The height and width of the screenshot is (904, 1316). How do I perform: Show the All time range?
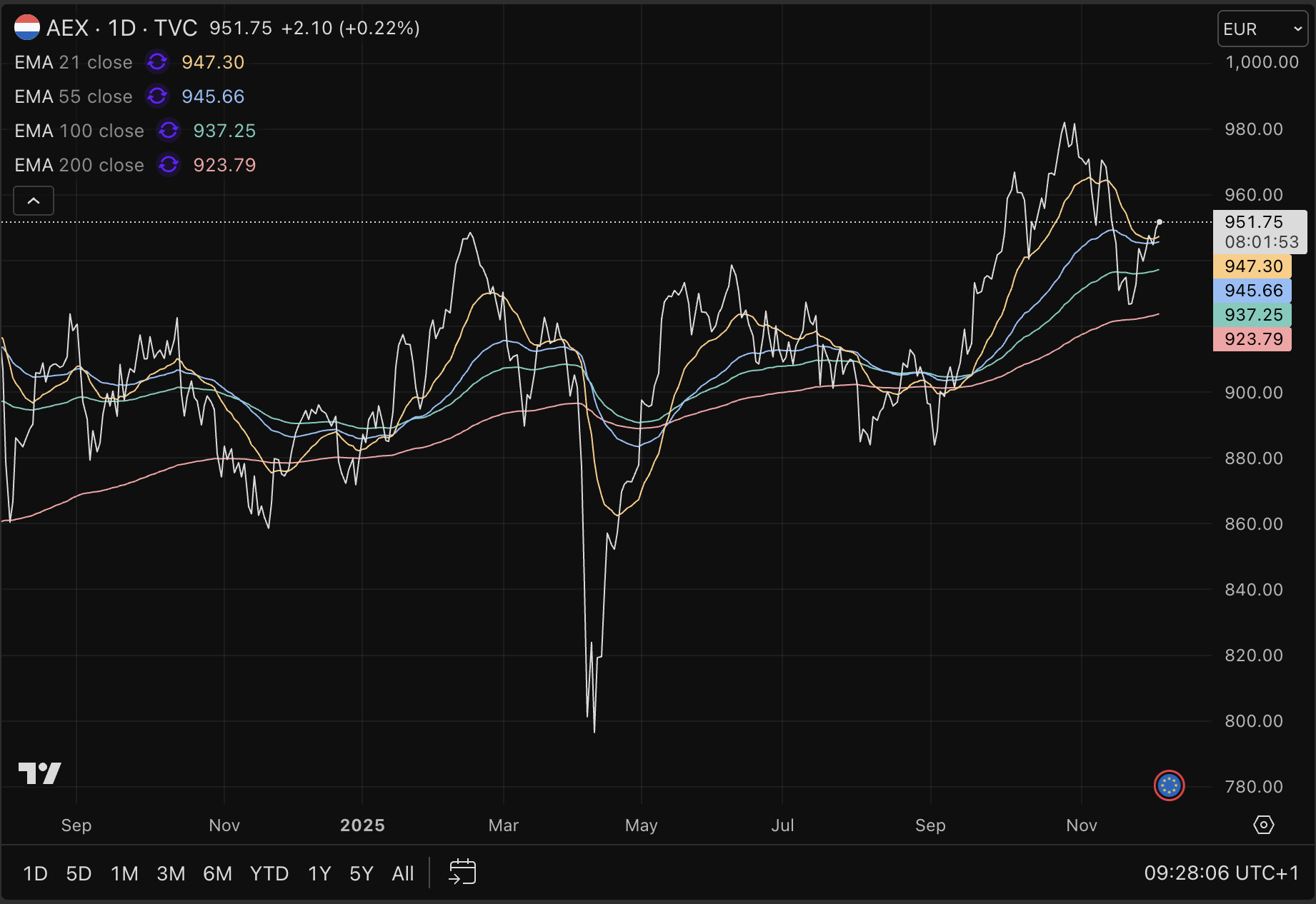402,873
